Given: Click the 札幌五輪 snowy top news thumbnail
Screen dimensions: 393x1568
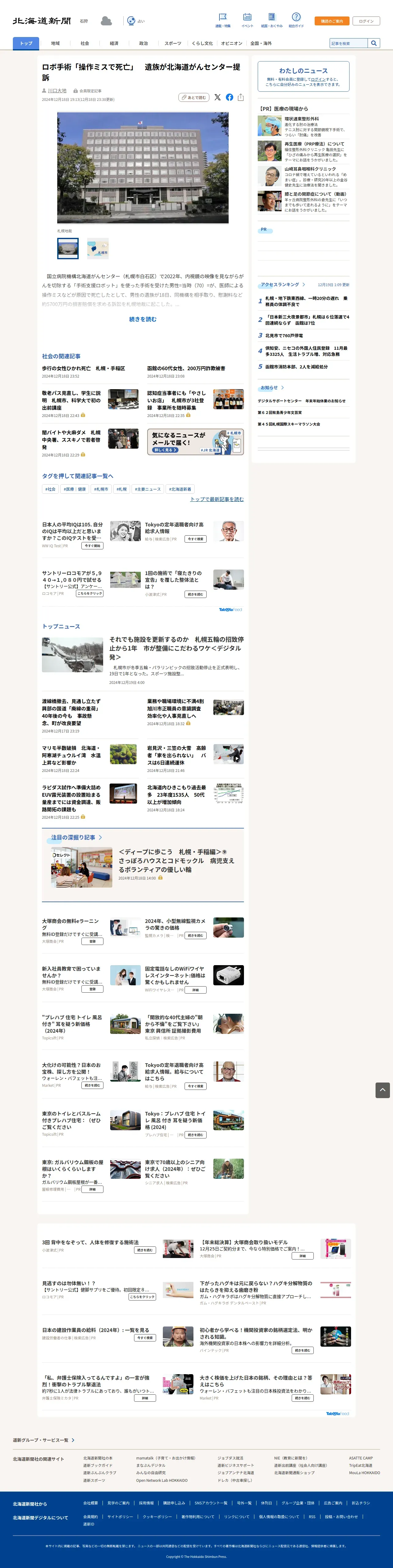Looking at the screenshot, I should 73,654.
